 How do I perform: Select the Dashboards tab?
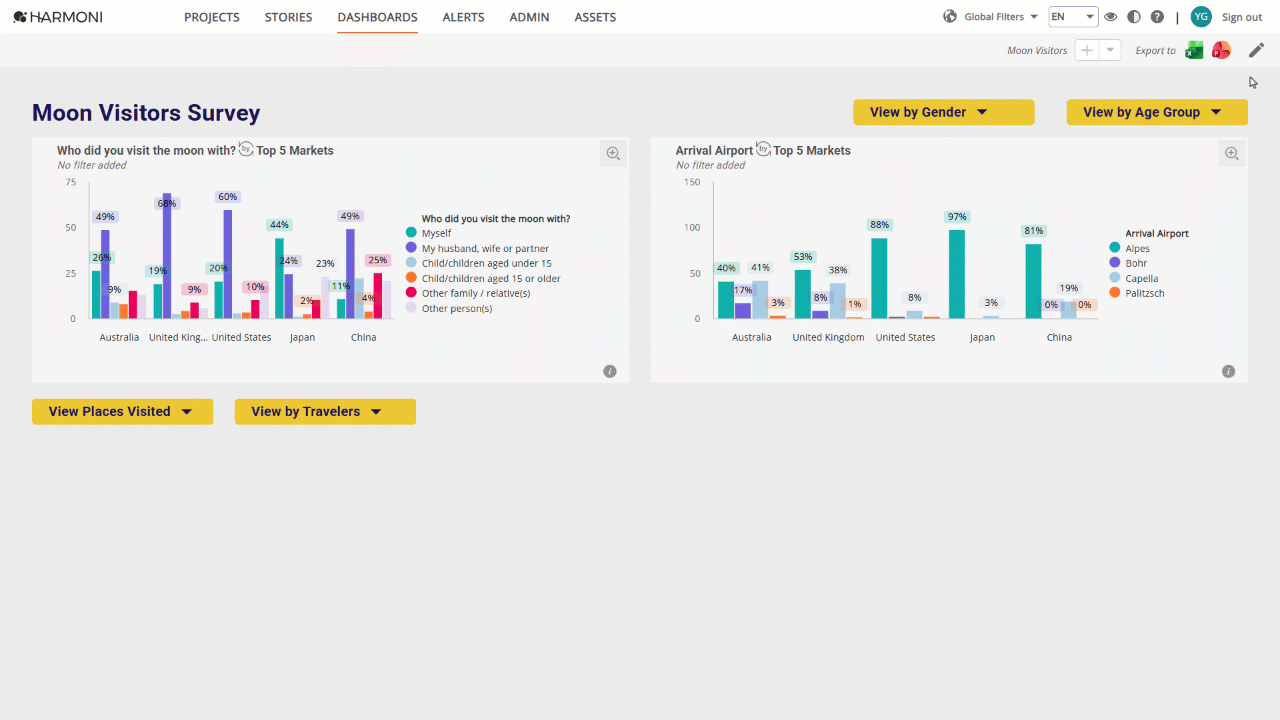pos(377,17)
